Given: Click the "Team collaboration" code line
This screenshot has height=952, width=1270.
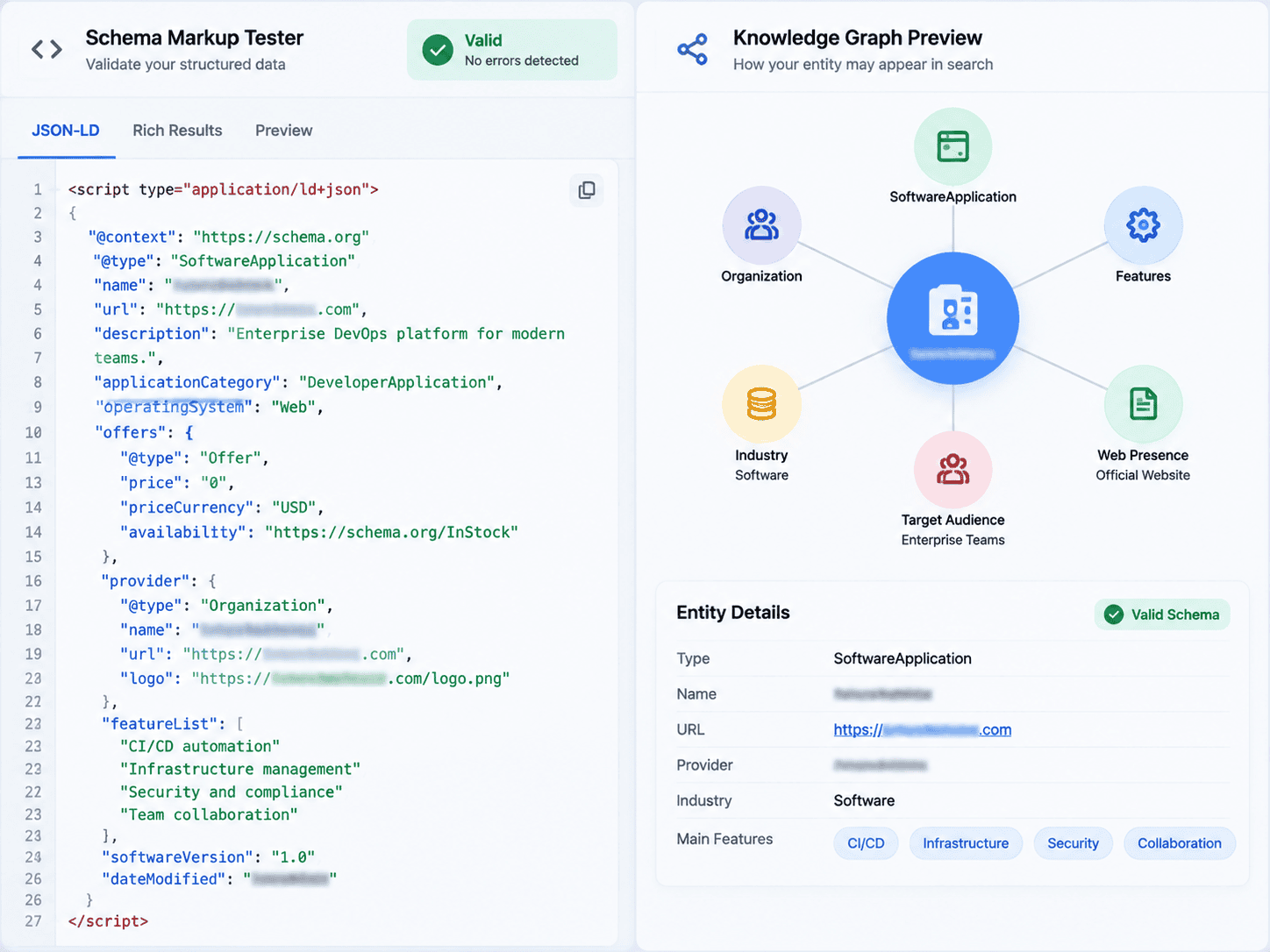Looking at the screenshot, I should 209,814.
